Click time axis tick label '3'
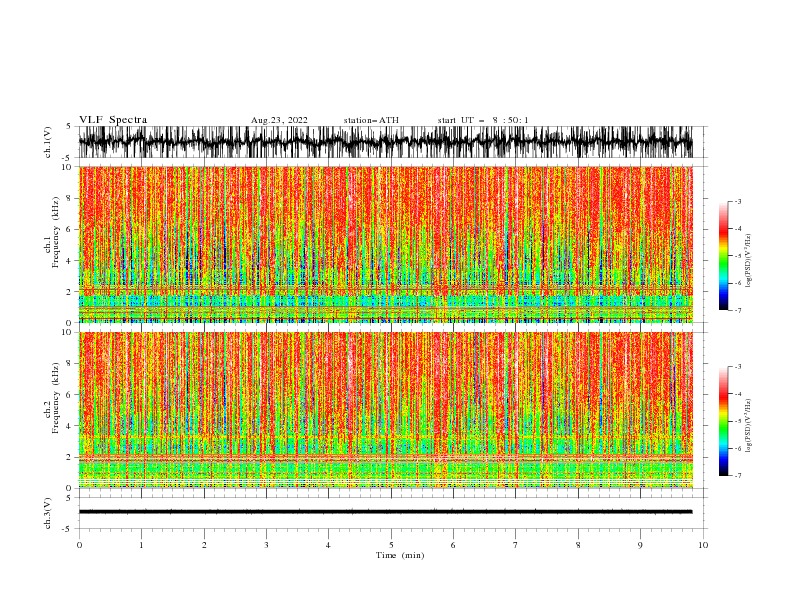Viewport: 792px width, 612px height. (x=266, y=545)
